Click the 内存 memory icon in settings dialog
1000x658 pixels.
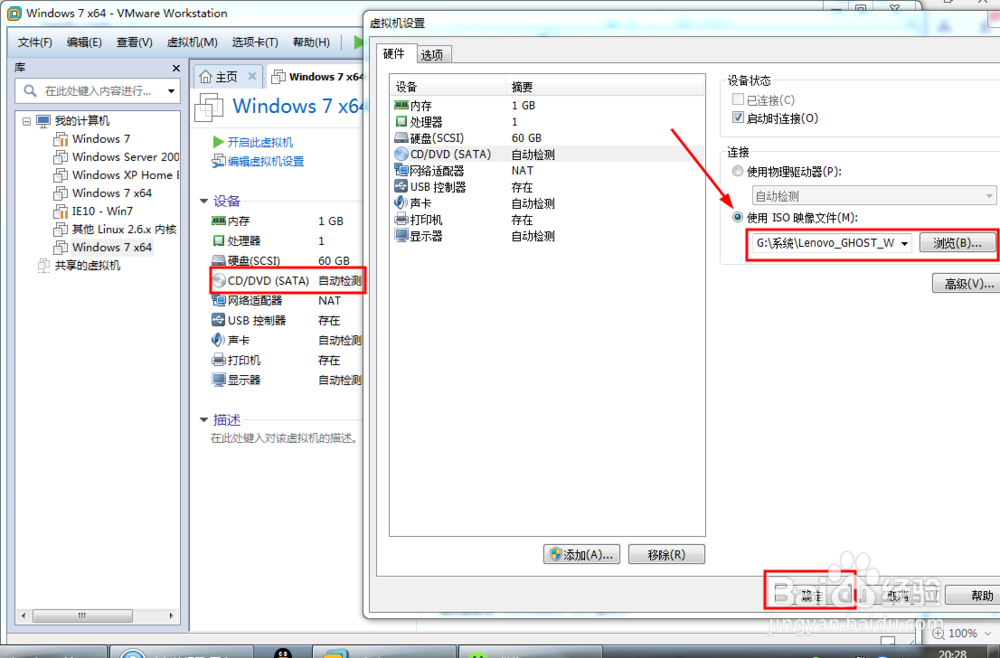pyautogui.click(x=401, y=105)
